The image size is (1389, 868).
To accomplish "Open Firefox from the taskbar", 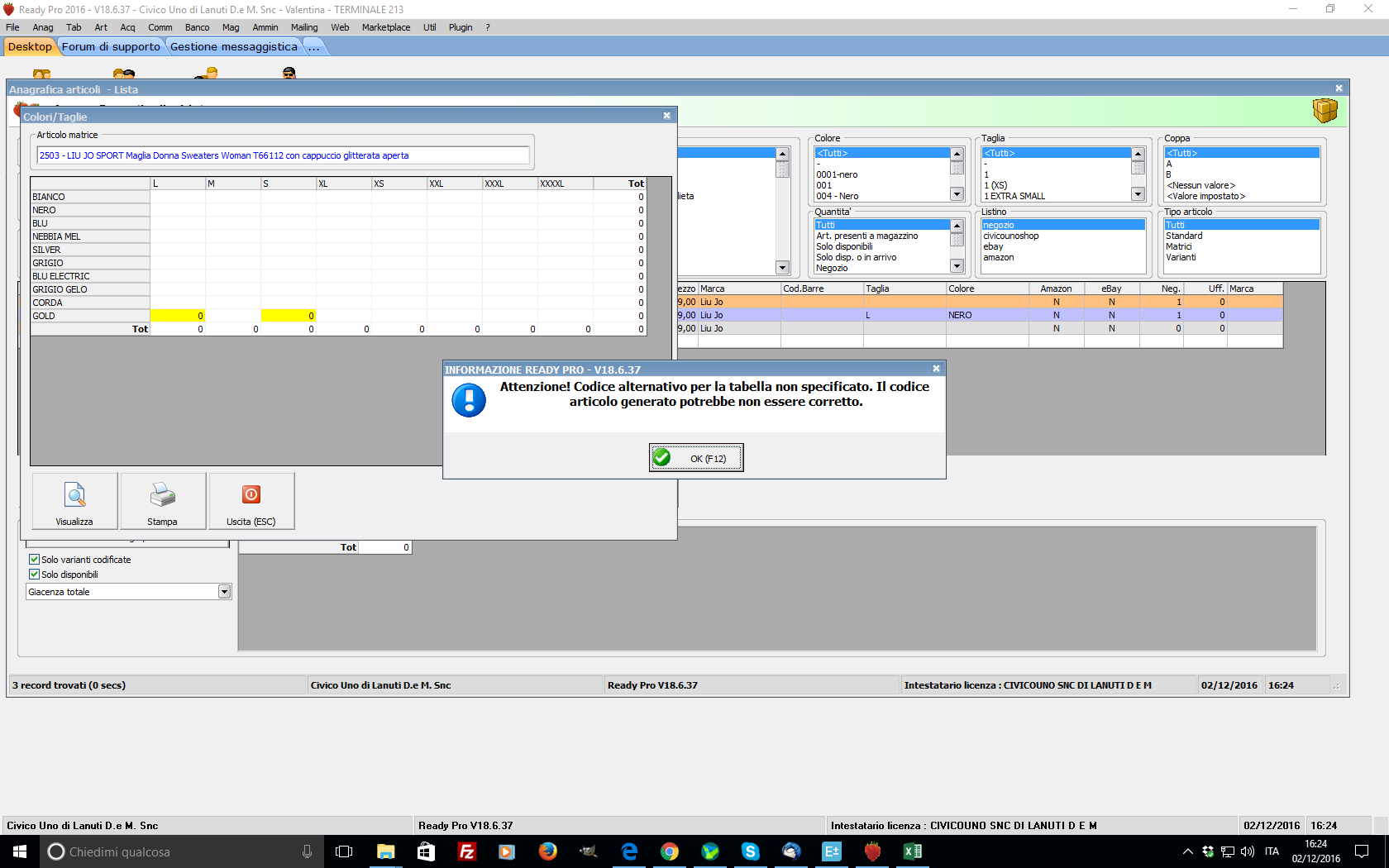I will click(x=547, y=851).
